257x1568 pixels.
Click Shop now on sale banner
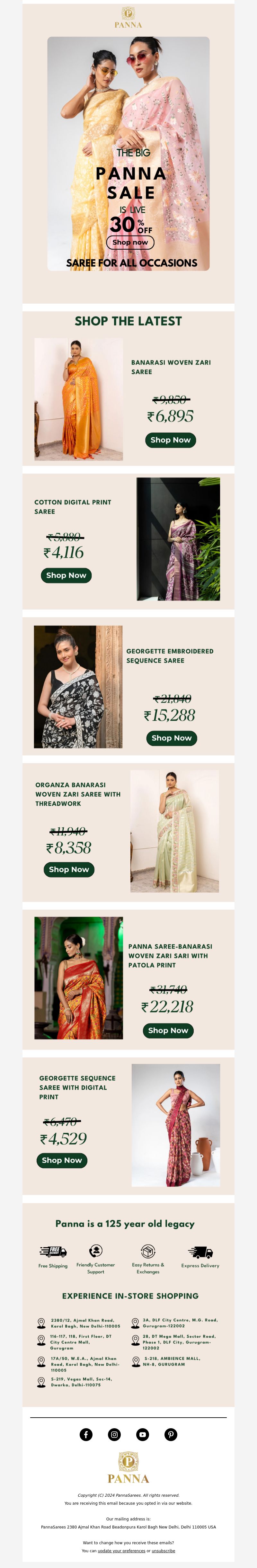point(130,242)
